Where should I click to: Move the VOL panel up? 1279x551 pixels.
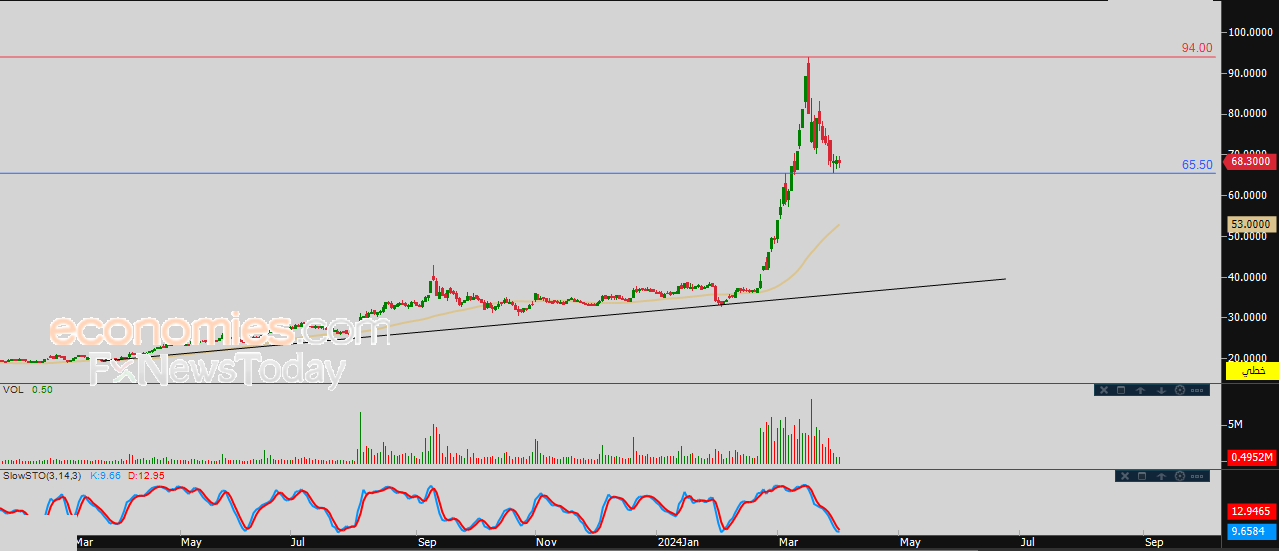[1141, 390]
